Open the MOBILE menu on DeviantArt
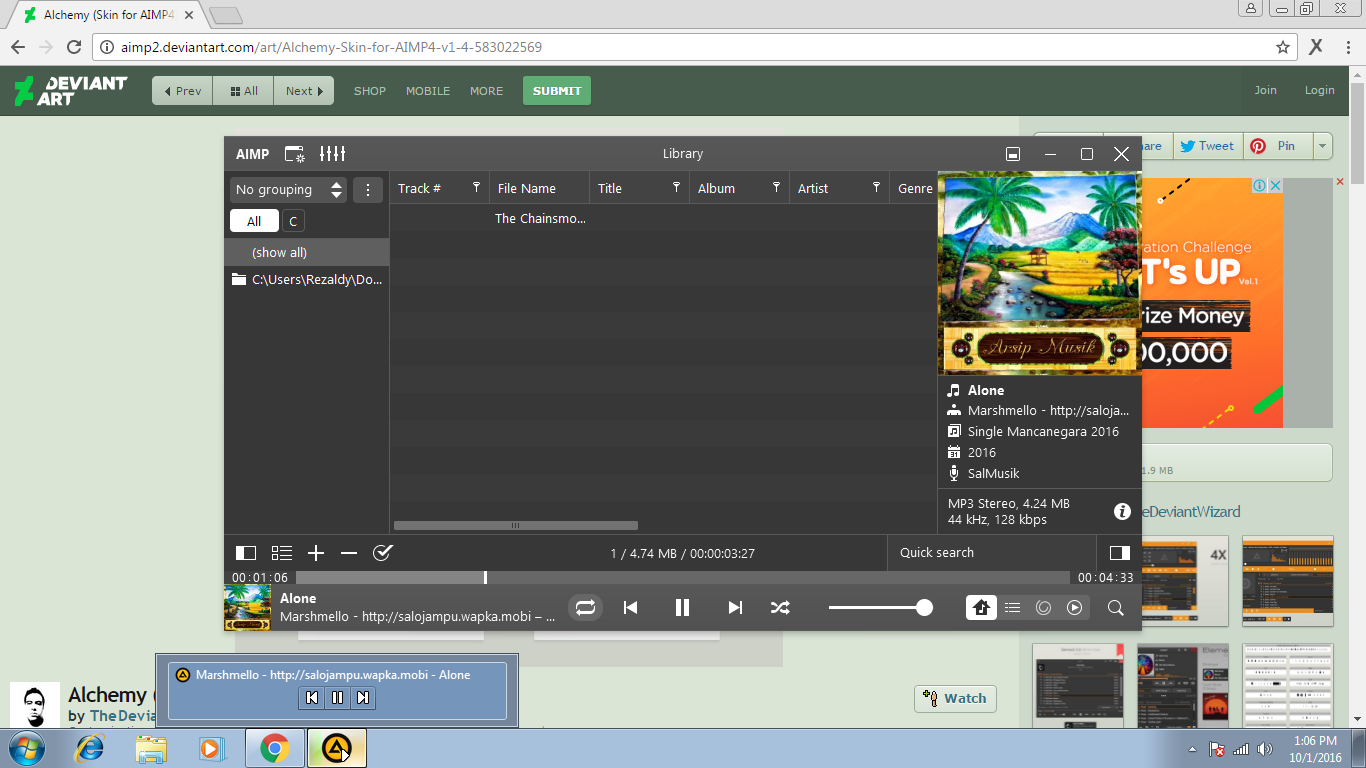The image size is (1366, 768). pos(428,91)
